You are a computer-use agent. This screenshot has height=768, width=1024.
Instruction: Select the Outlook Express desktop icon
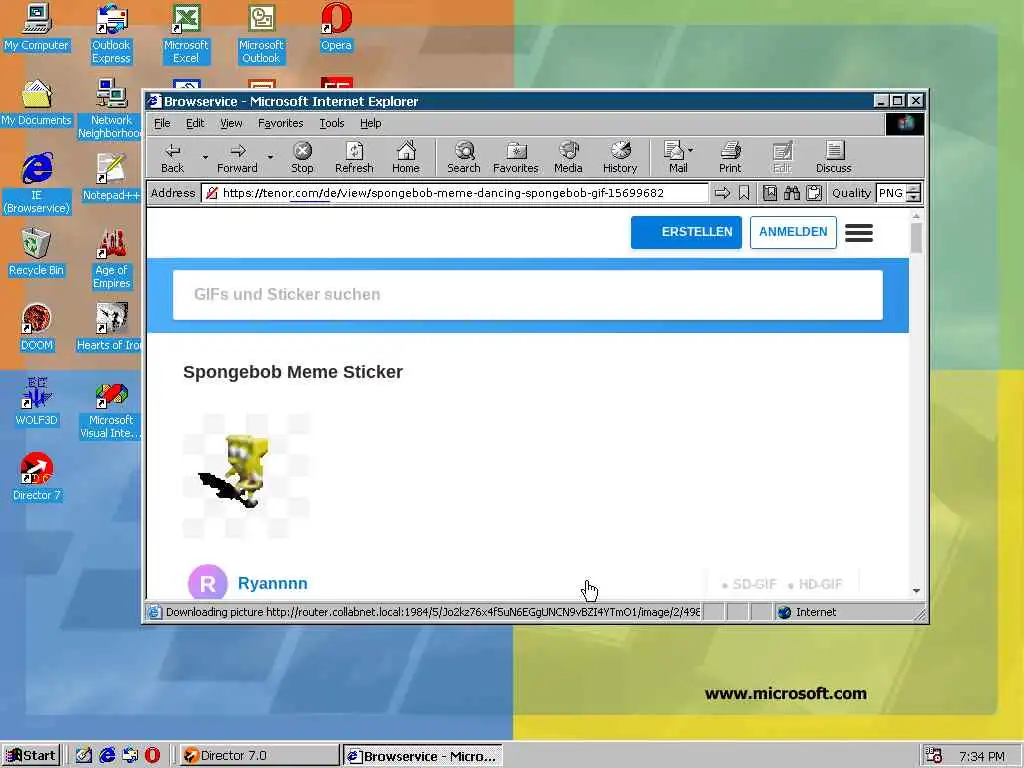pos(111,34)
